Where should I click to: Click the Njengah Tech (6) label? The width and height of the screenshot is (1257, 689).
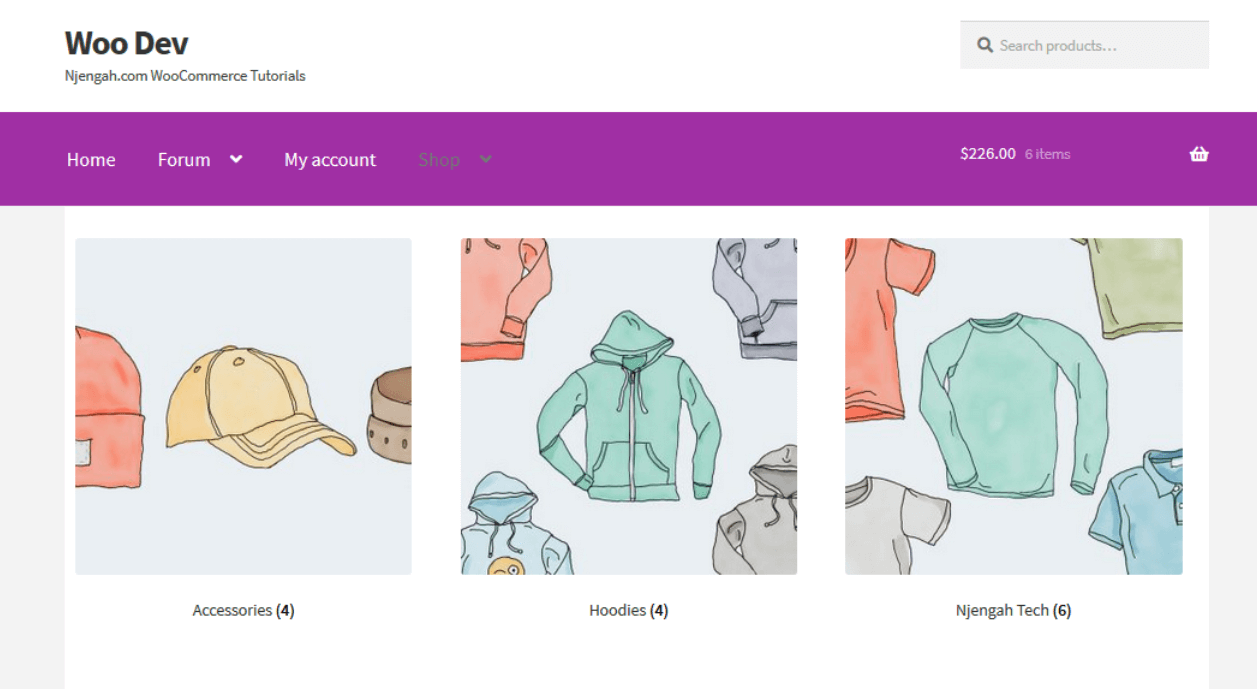(x=1014, y=610)
